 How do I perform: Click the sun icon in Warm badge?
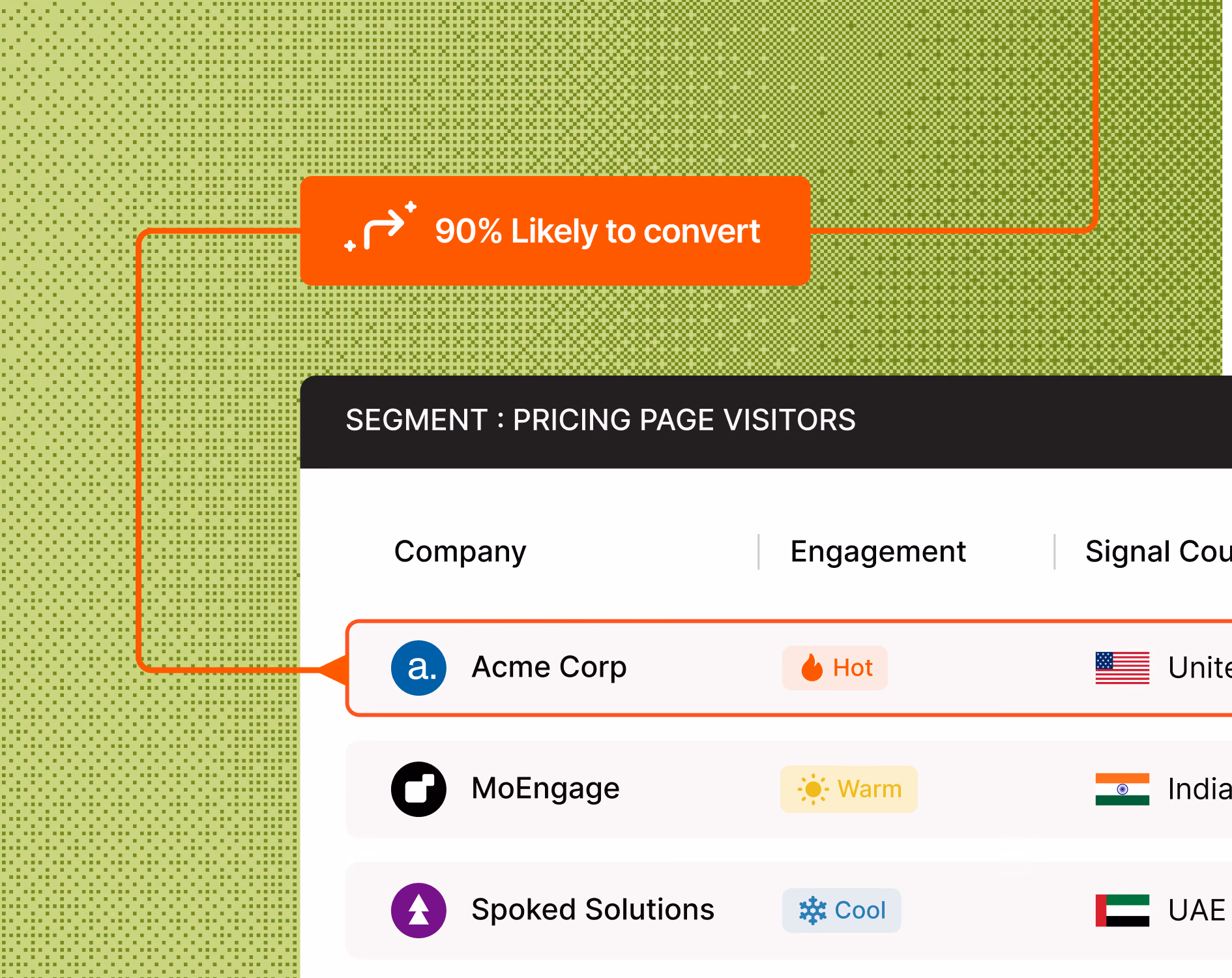click(x=813, y=789)
